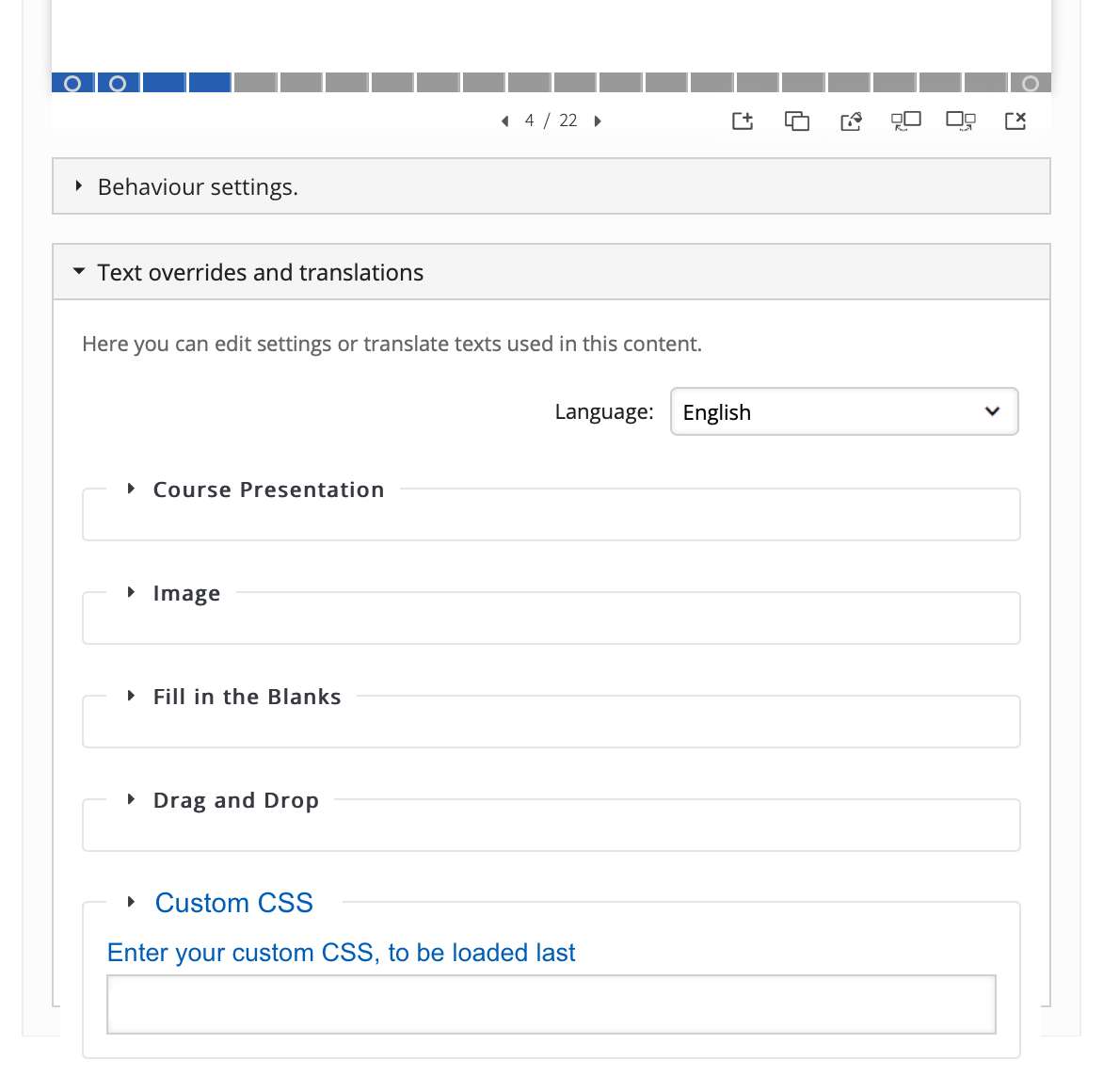
Task: Select second slide segment in progress bar
Action: tap(119, 83)
